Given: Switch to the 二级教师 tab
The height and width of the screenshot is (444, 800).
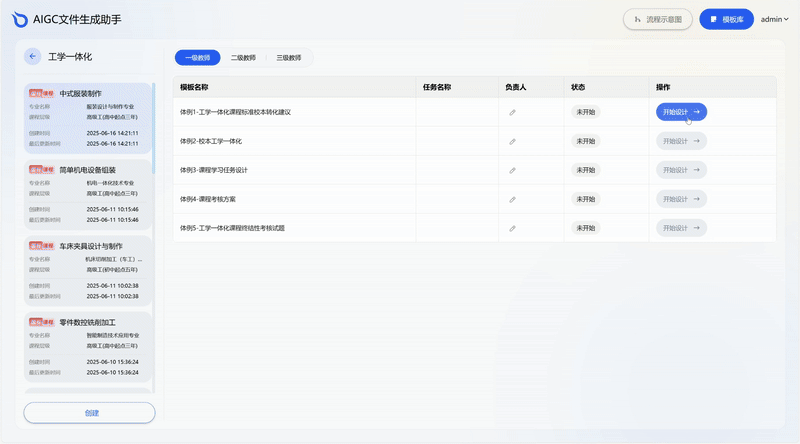Looking at the screenshot, I should click(x=243, y=58).
